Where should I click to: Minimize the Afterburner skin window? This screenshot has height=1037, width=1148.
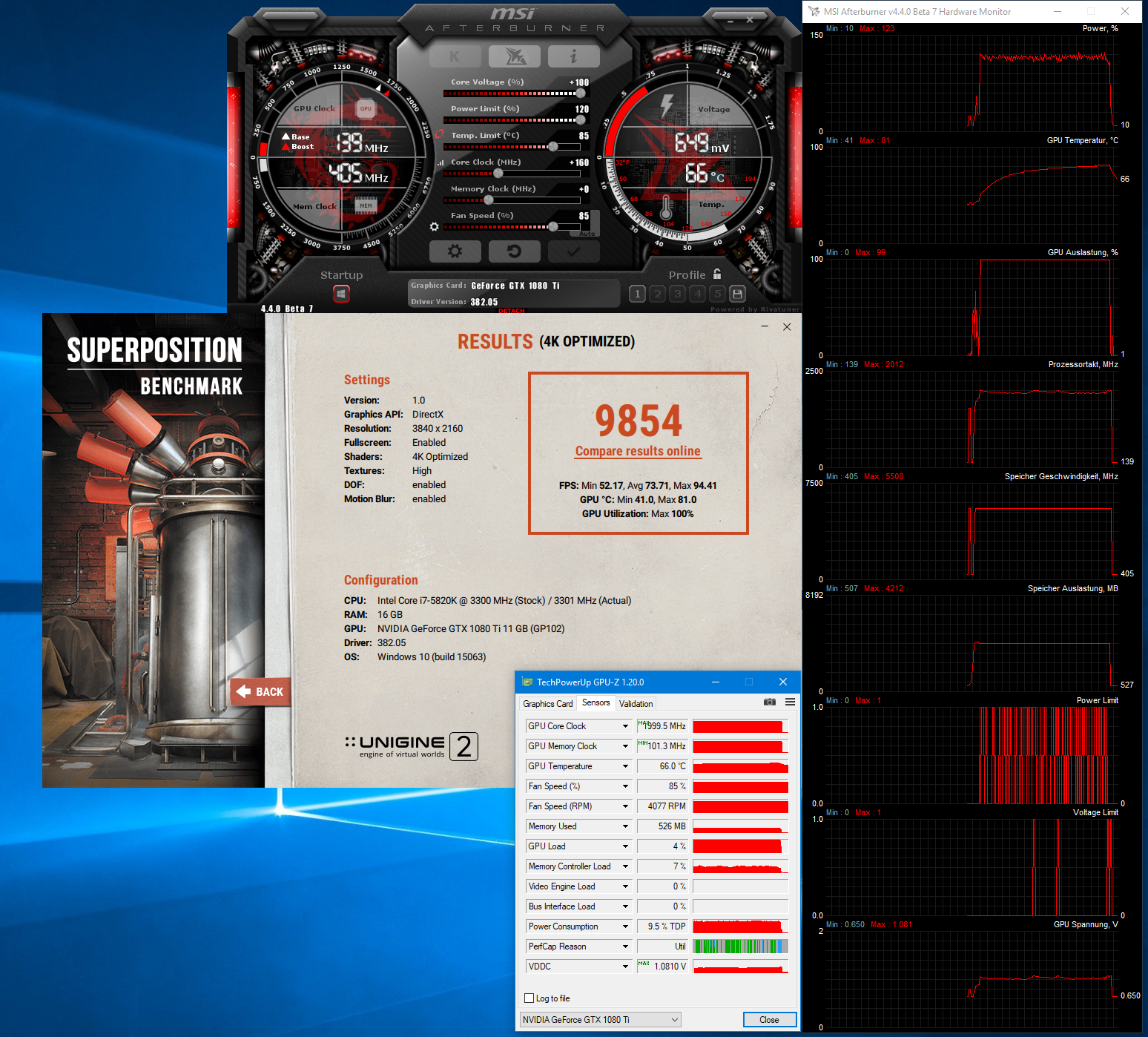730,21
